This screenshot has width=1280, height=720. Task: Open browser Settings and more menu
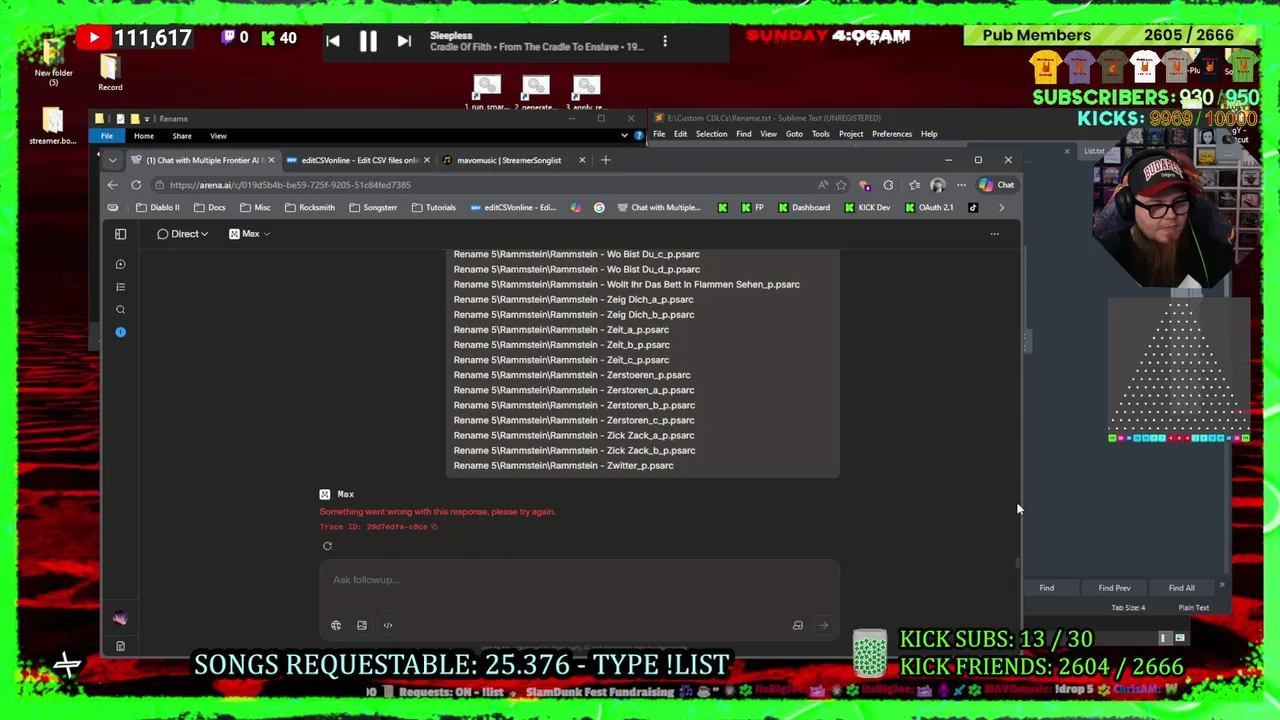tap(961, 185)
